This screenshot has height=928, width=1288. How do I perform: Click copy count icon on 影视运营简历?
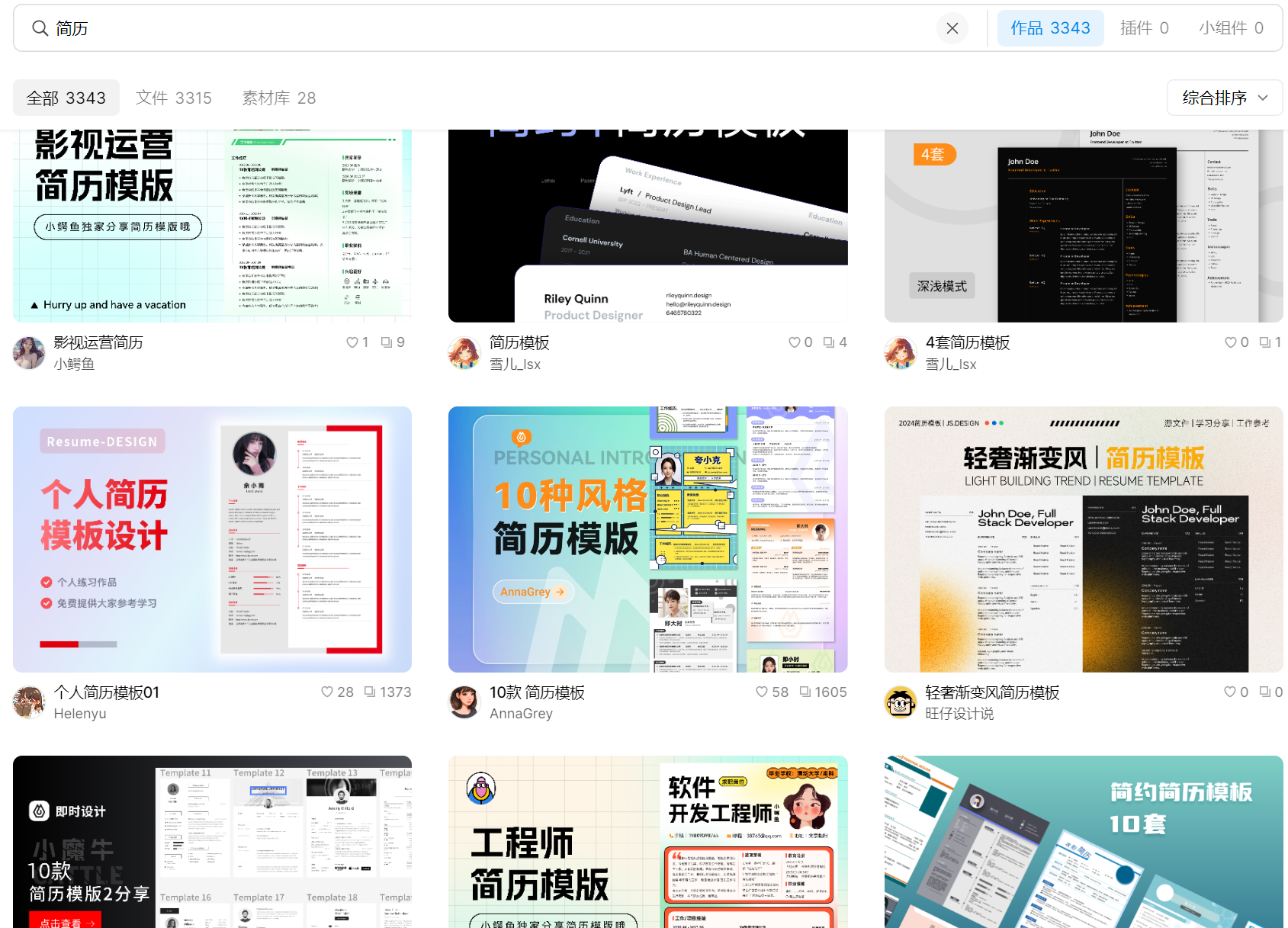coord(387,342)
